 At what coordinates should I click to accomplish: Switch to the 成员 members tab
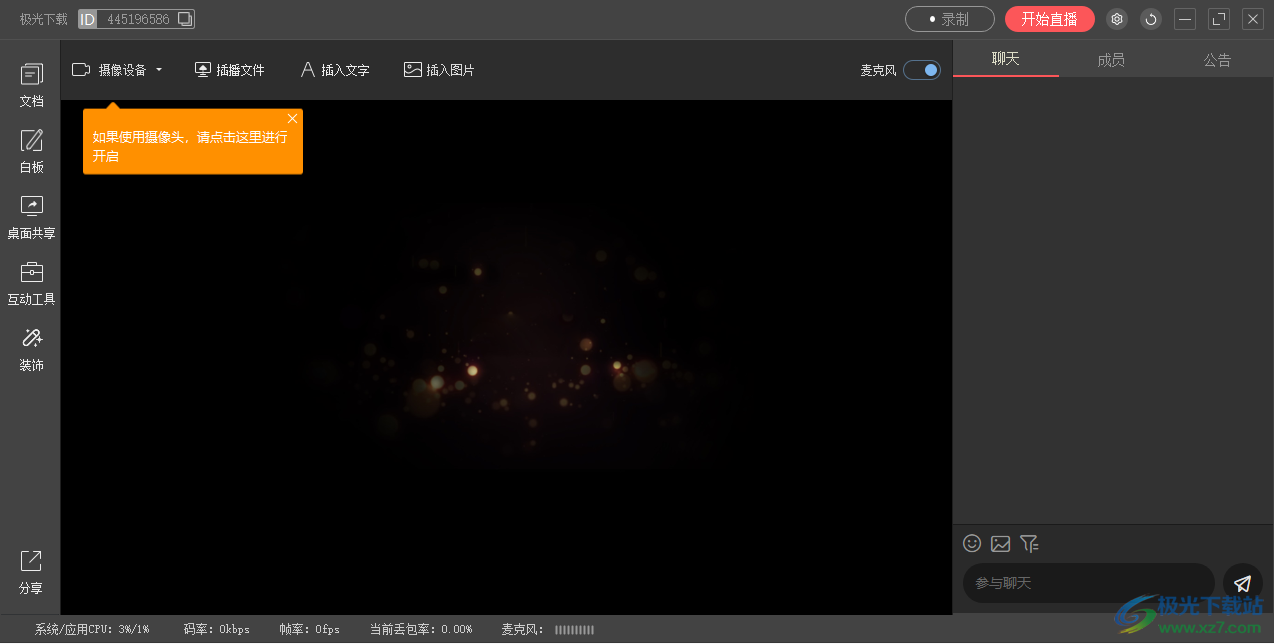[x=1111, y=60]
